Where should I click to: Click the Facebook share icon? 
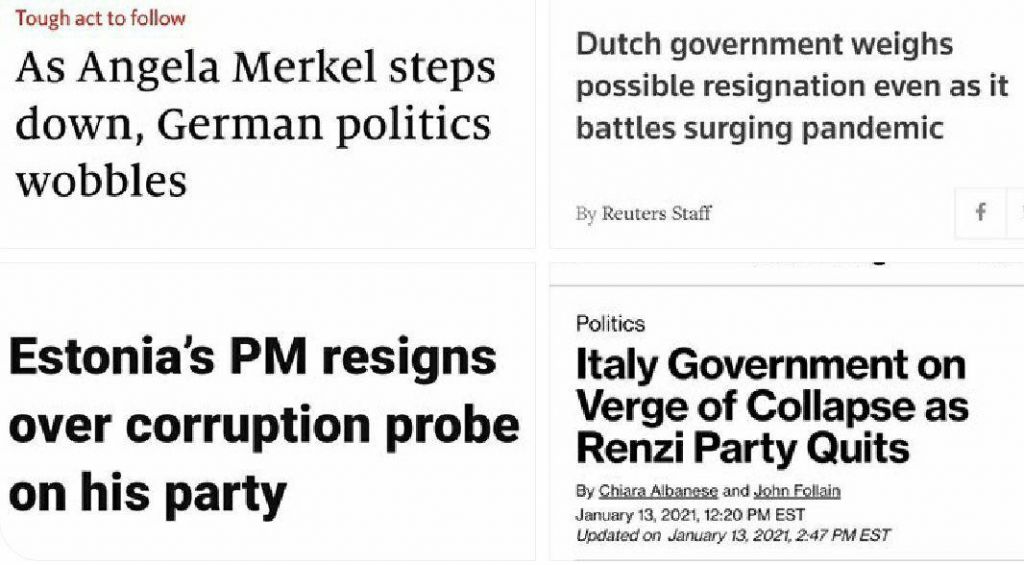(980, 212)
